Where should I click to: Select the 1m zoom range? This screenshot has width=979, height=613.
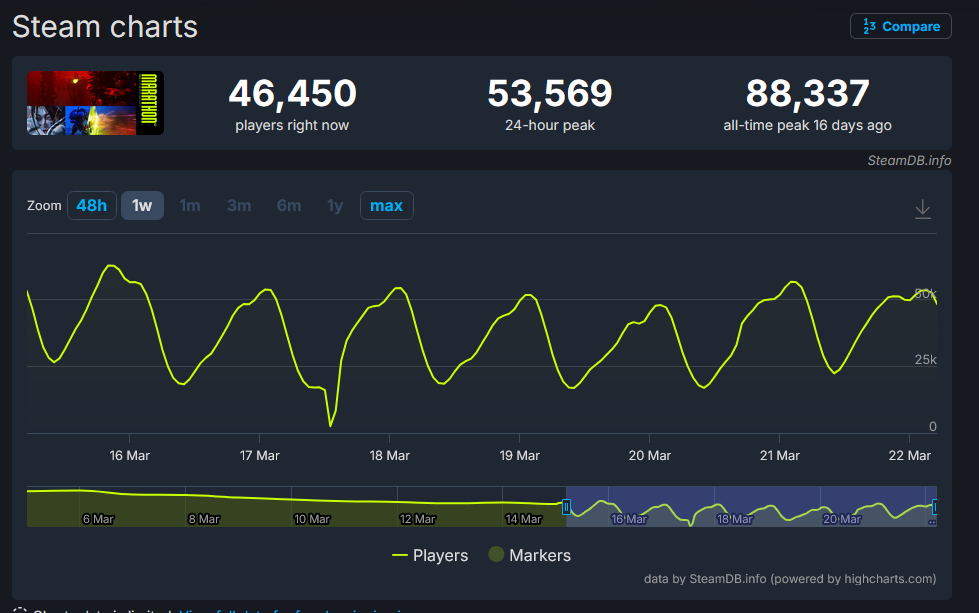(190, 205)
